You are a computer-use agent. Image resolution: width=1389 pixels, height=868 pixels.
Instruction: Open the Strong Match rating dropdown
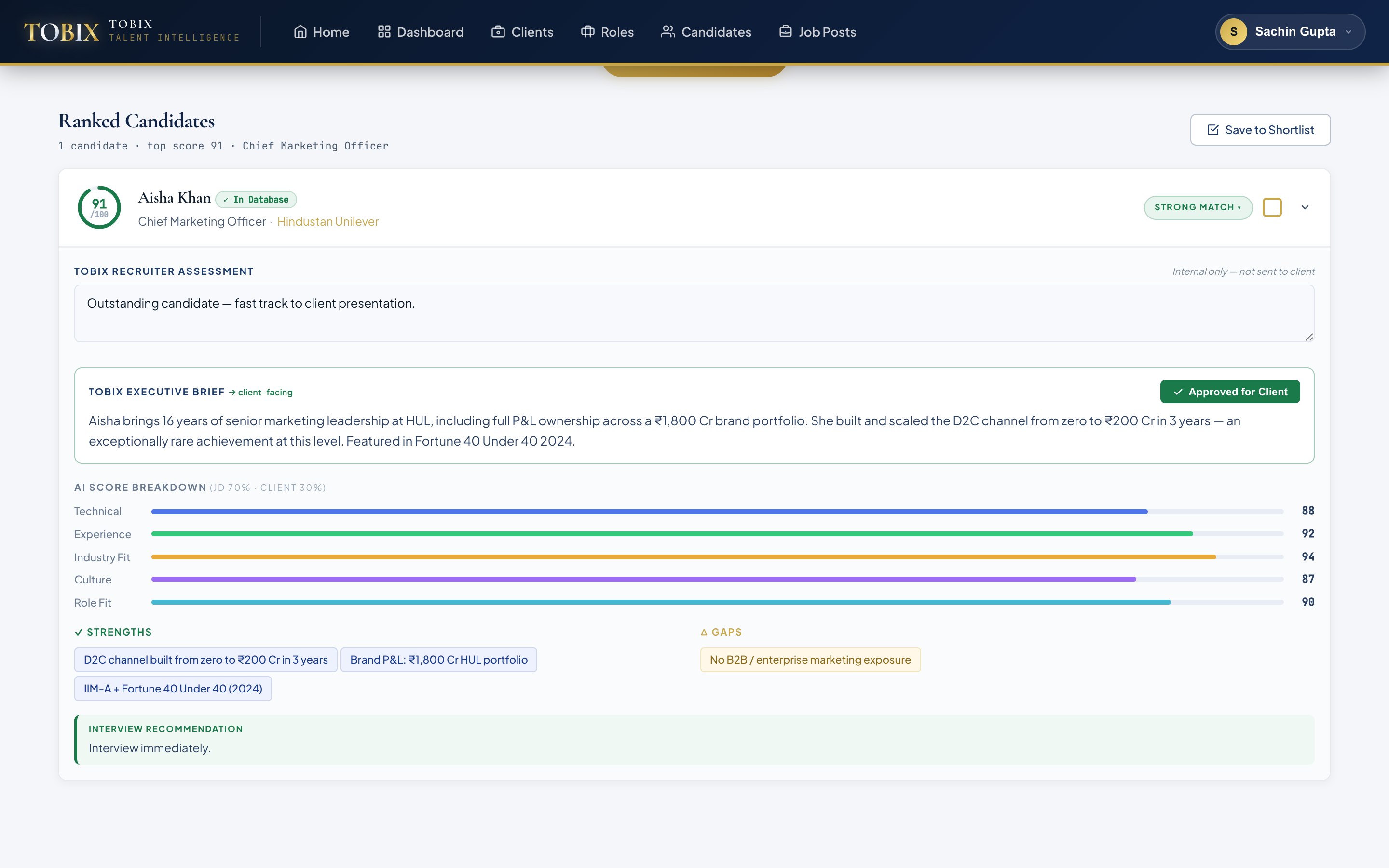tap(1198, 207)
